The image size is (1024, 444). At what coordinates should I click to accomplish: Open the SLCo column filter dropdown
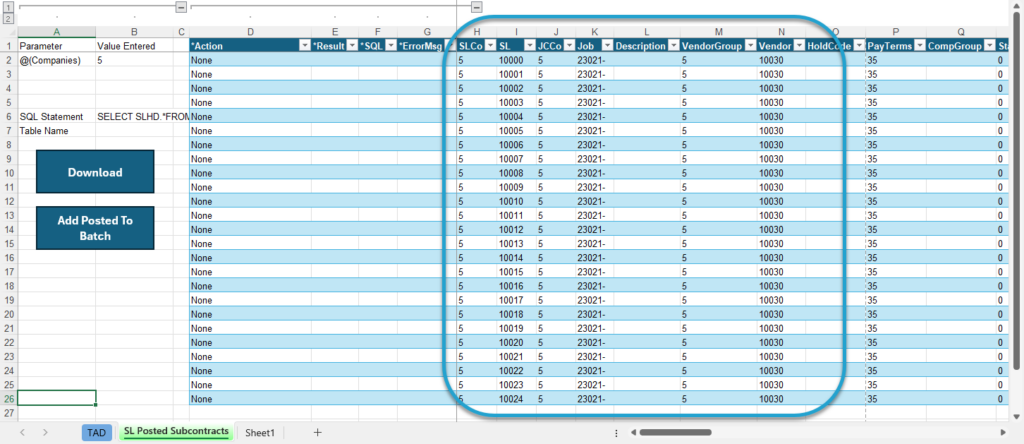490,45
